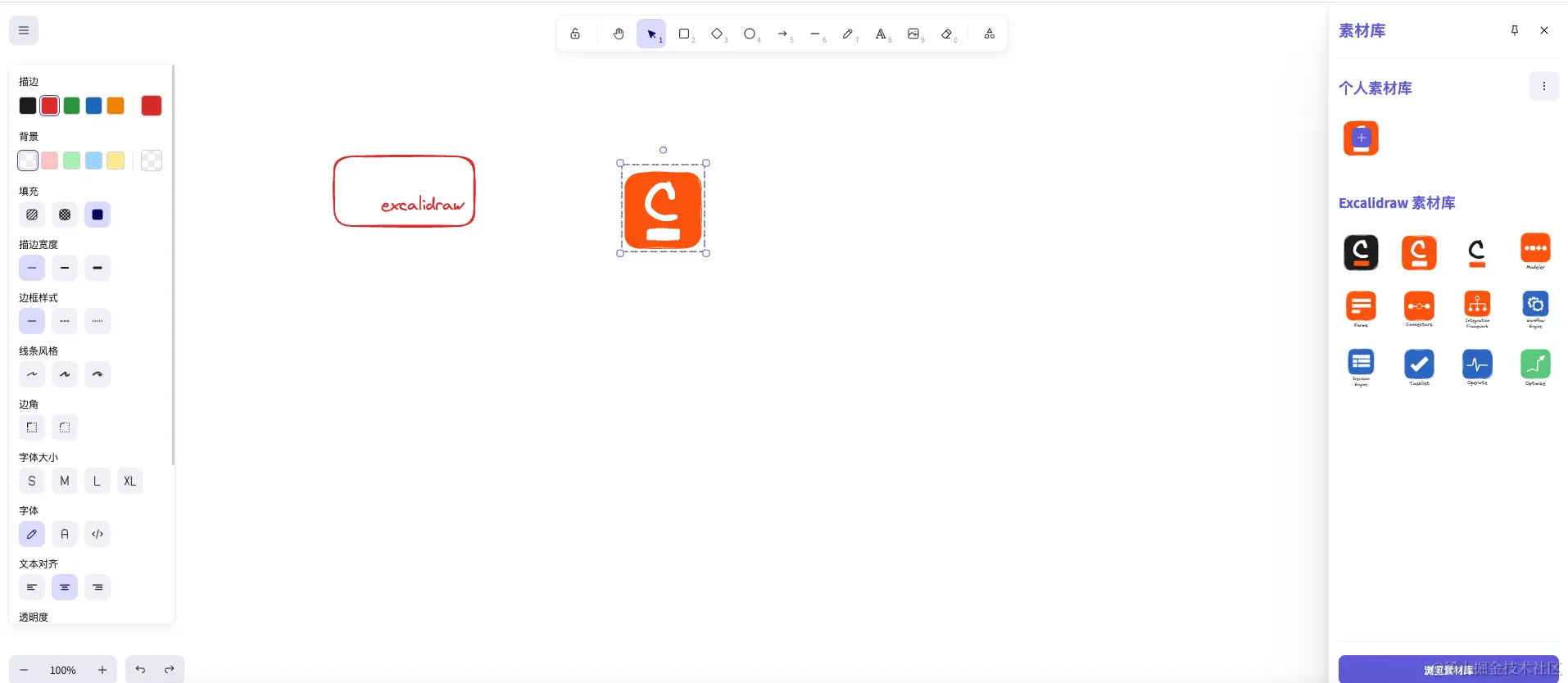Set font size to L
This screenshot has width=1568, height=683.
point(97,481)
